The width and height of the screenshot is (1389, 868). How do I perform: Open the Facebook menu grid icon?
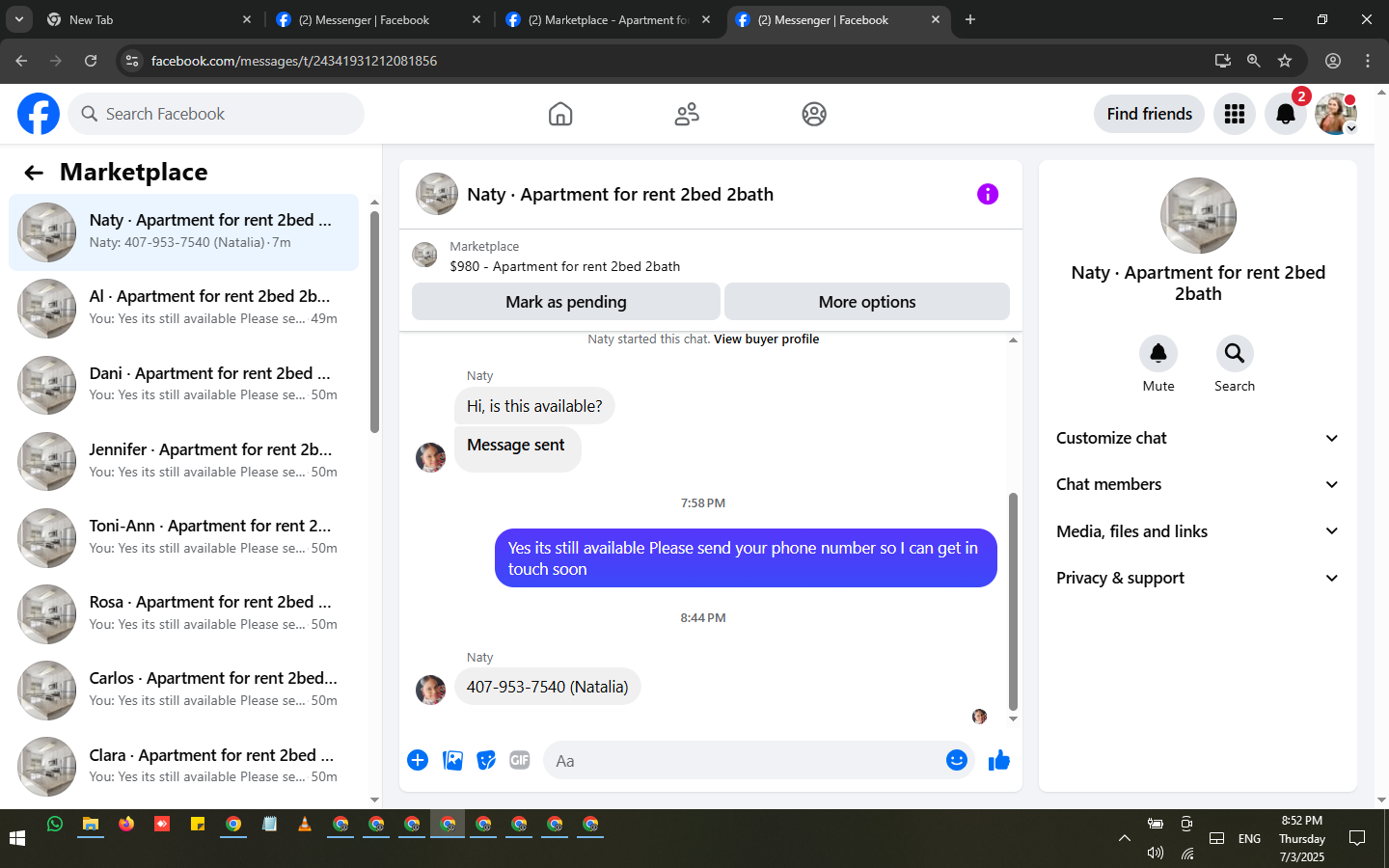coord(1235,114)
